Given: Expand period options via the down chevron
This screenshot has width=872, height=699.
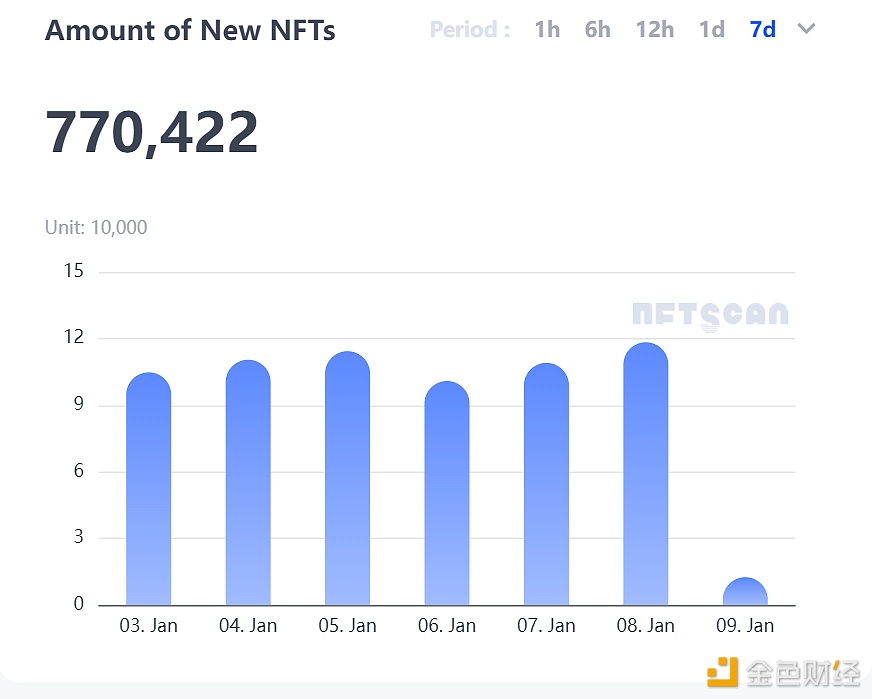Looking at the screenshot, I should (806, 29).
